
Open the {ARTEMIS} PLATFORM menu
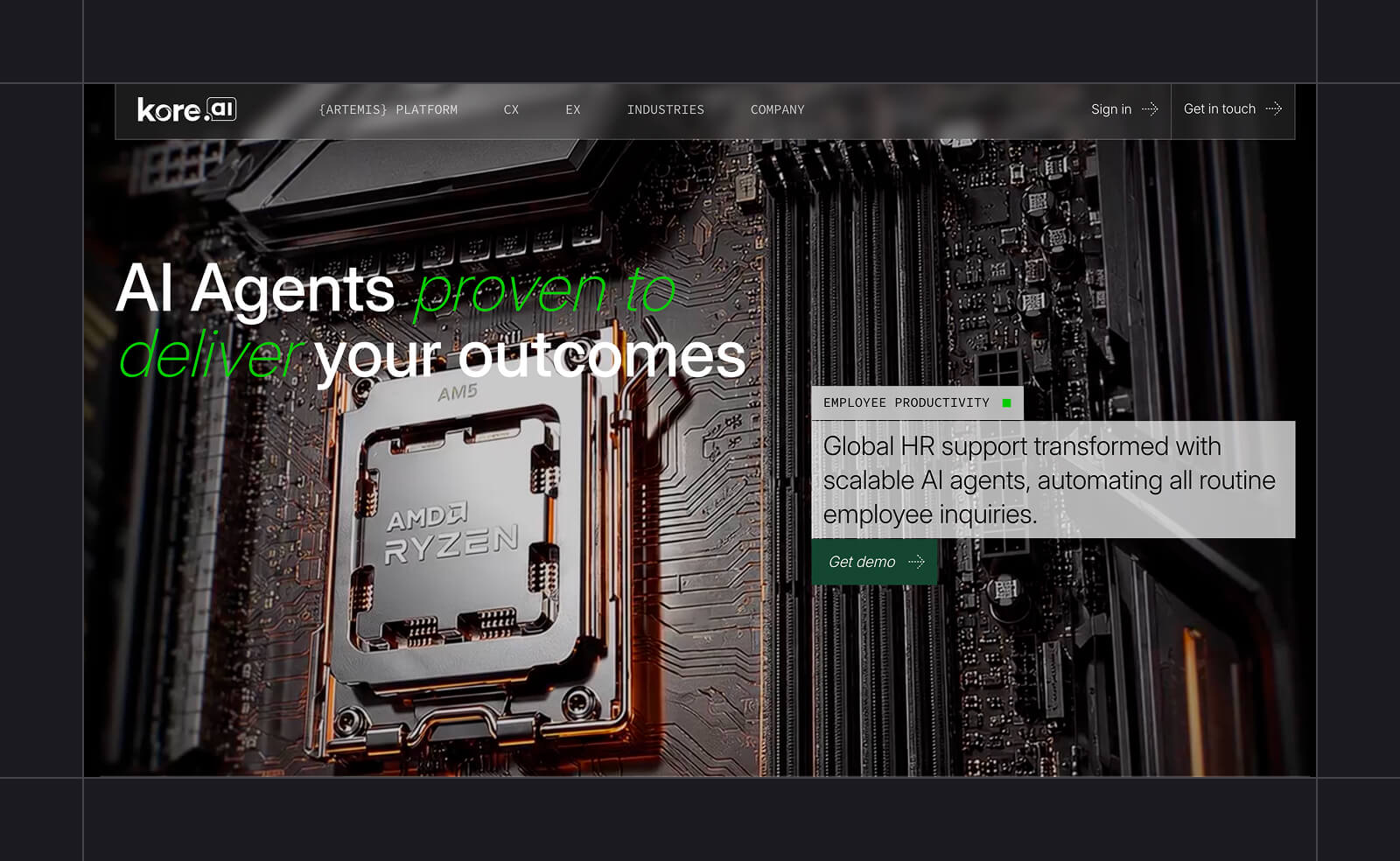[x=388, y=109]
